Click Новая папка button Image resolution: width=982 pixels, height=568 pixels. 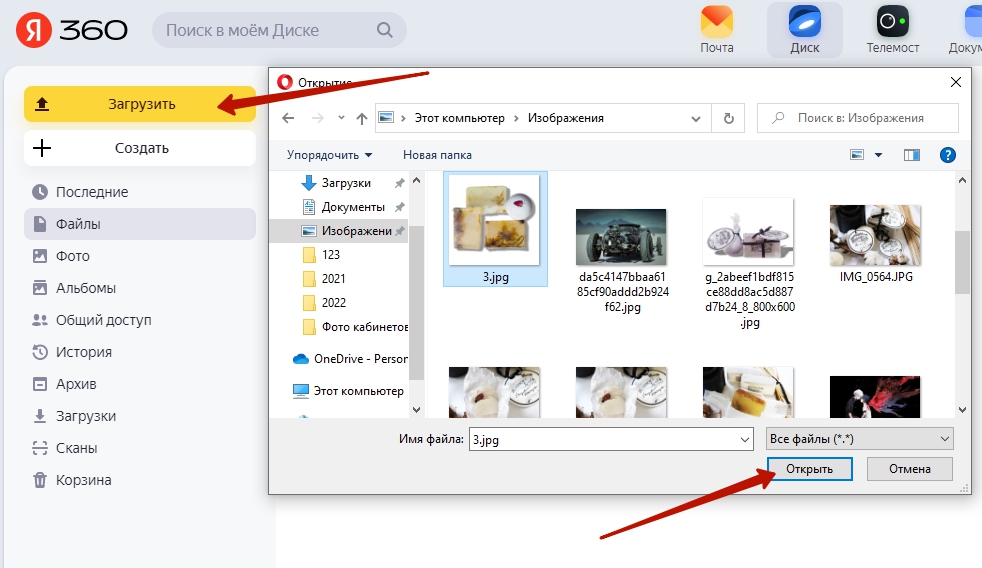[x=437, y=155]
